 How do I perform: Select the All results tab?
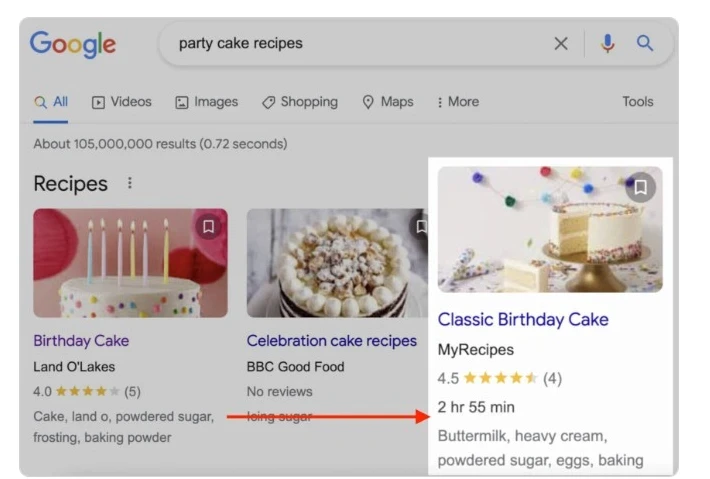(51, 102)
